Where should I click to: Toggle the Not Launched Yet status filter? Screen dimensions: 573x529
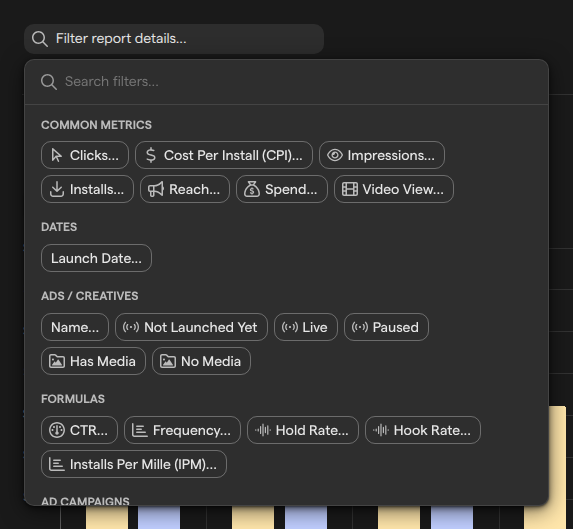coord(191,327)
